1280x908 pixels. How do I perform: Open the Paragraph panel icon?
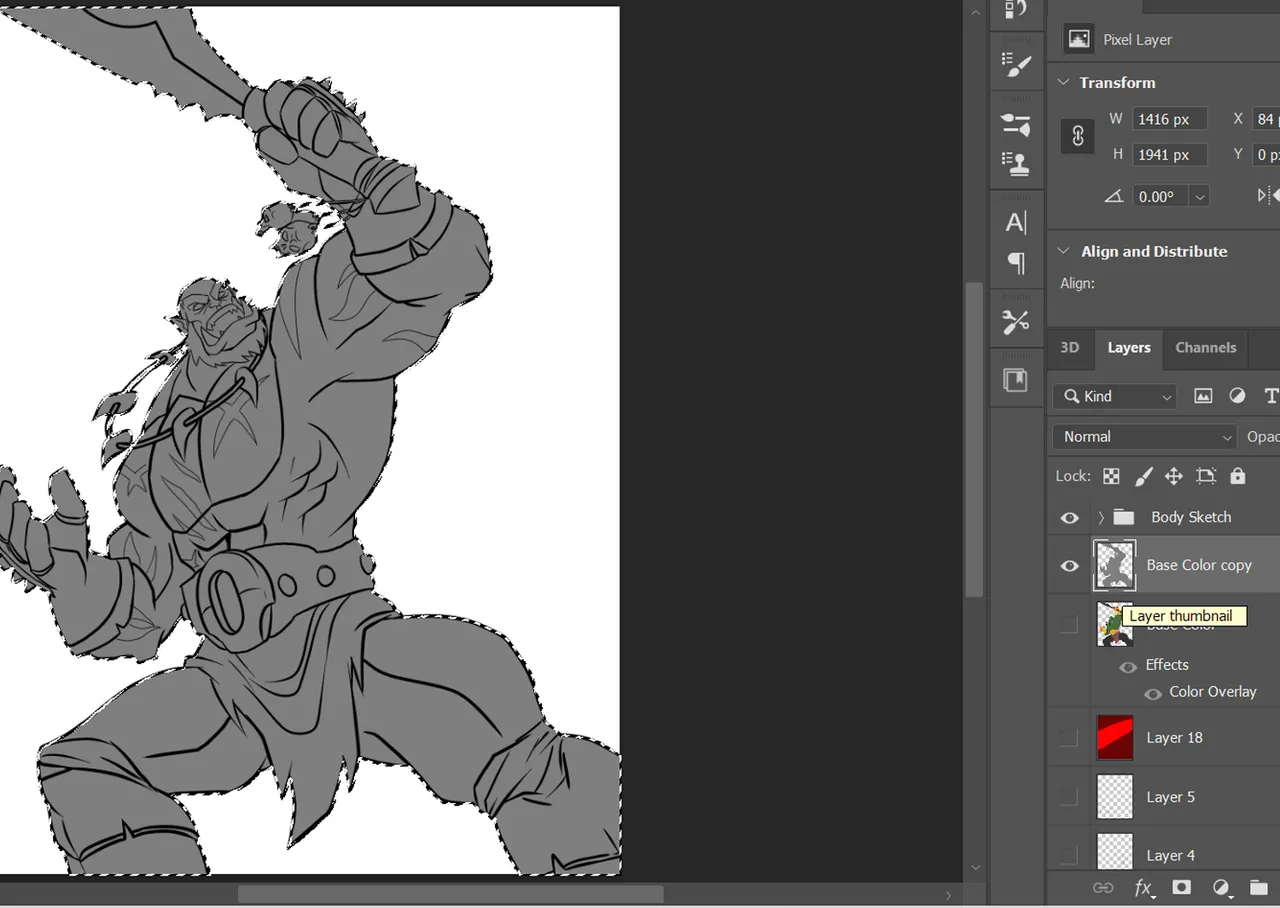1016,263
